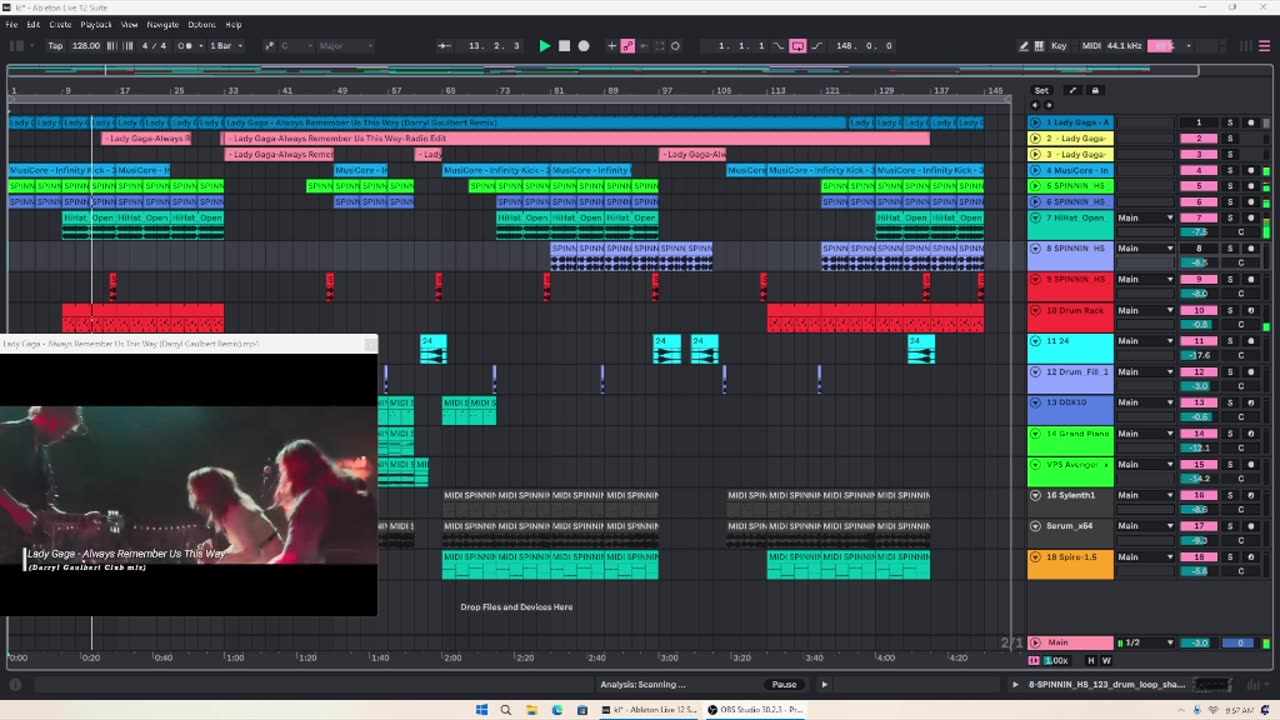Image resolution: width=1280 pixels, height=720 pixels.
Task: Arm the Arrangement Record button
Action: tap(584, 46)
